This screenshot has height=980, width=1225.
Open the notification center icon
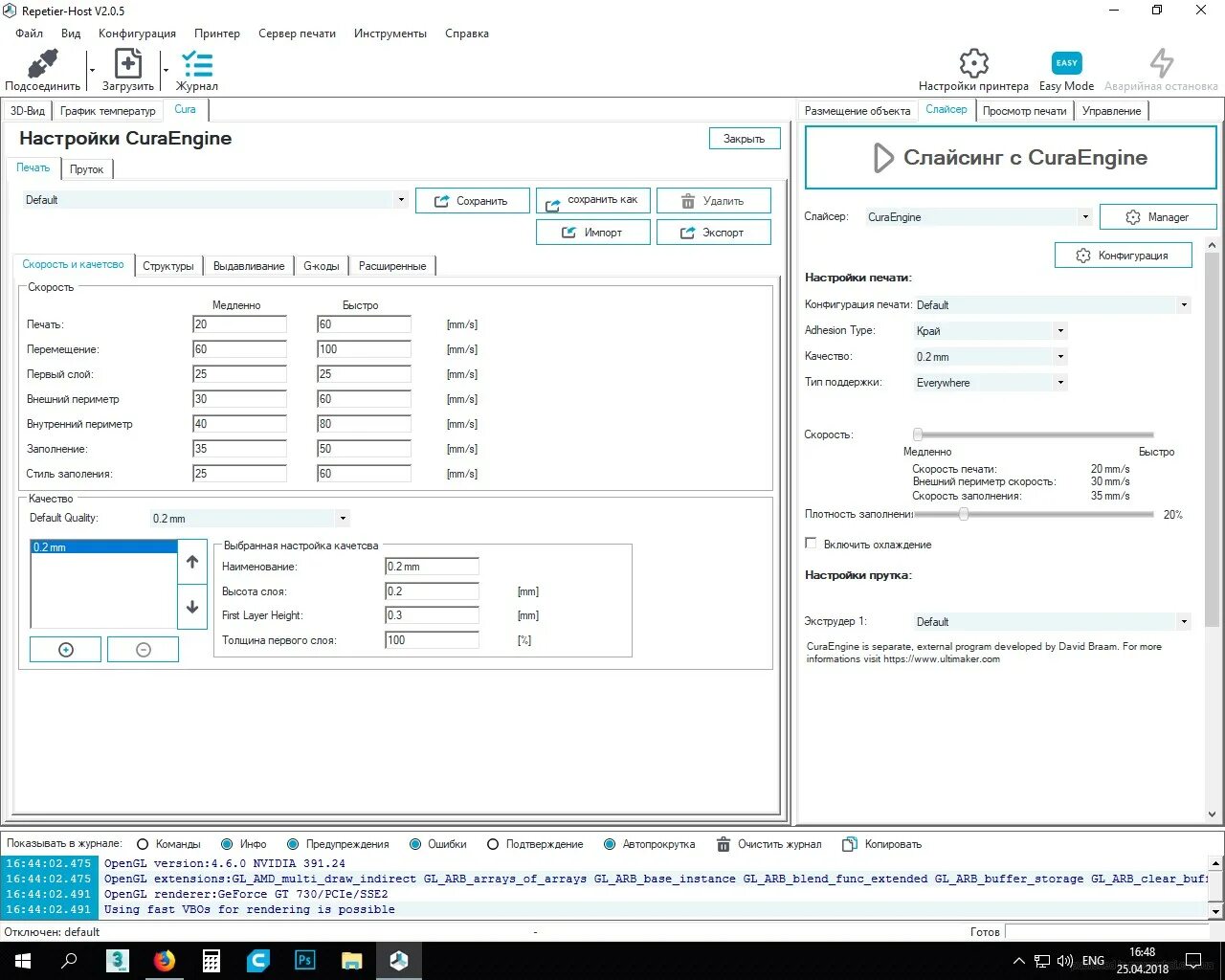tap(1193, 961)
